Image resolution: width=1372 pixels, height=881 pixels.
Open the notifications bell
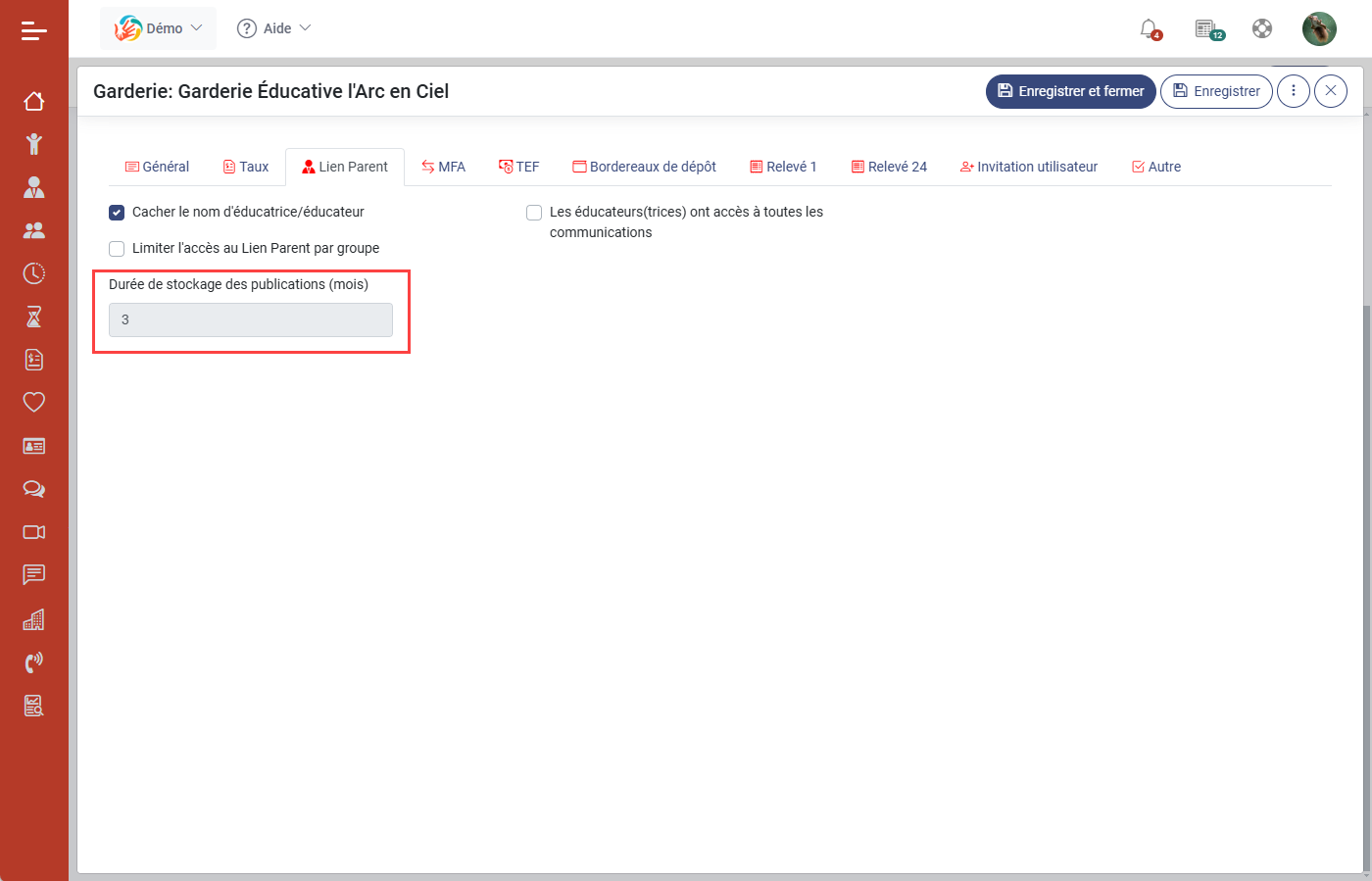pyautogui.click(x=1150, y=28)
